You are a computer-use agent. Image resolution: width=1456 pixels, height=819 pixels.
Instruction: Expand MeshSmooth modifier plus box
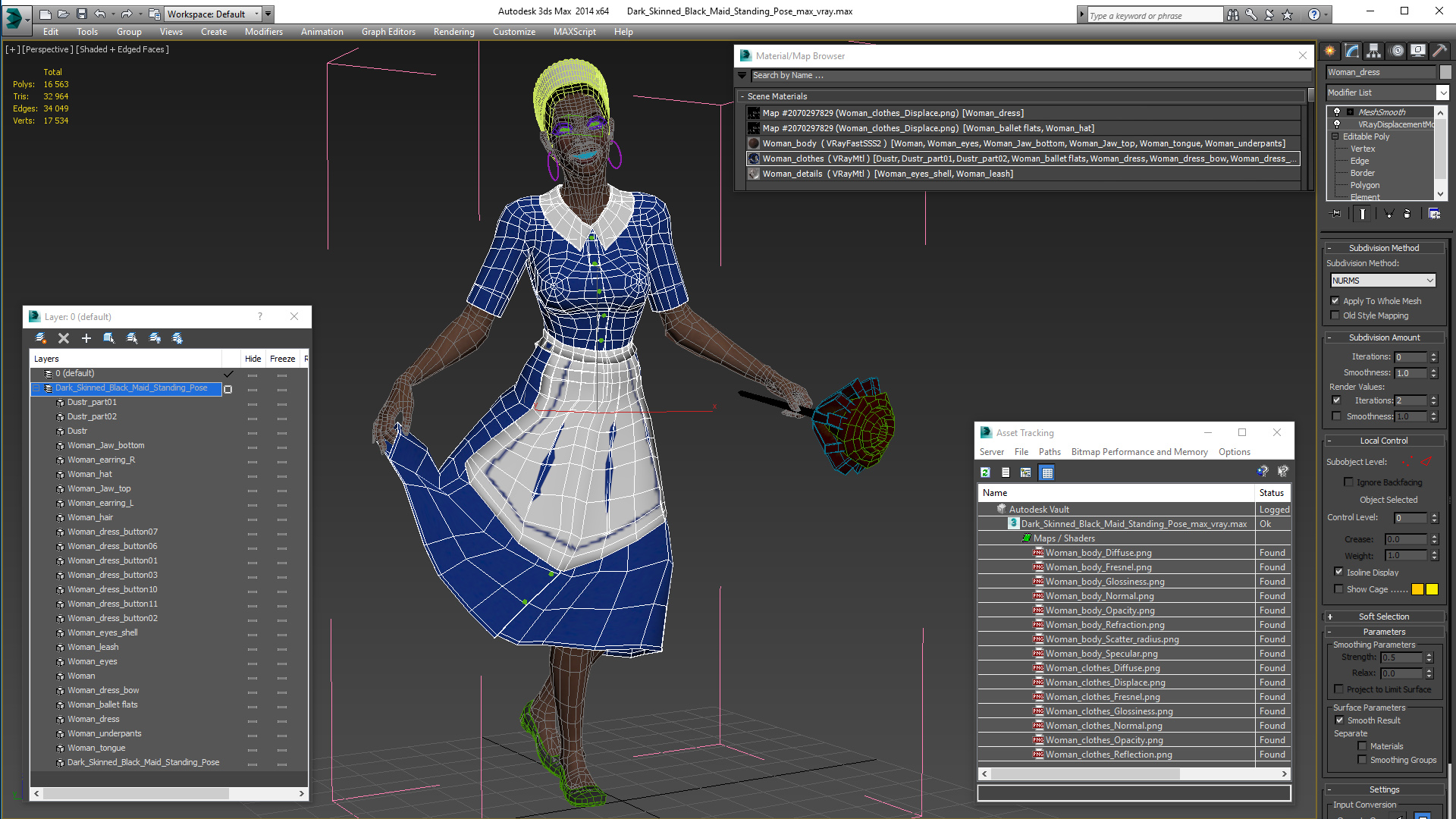(x=1351, y=112)
